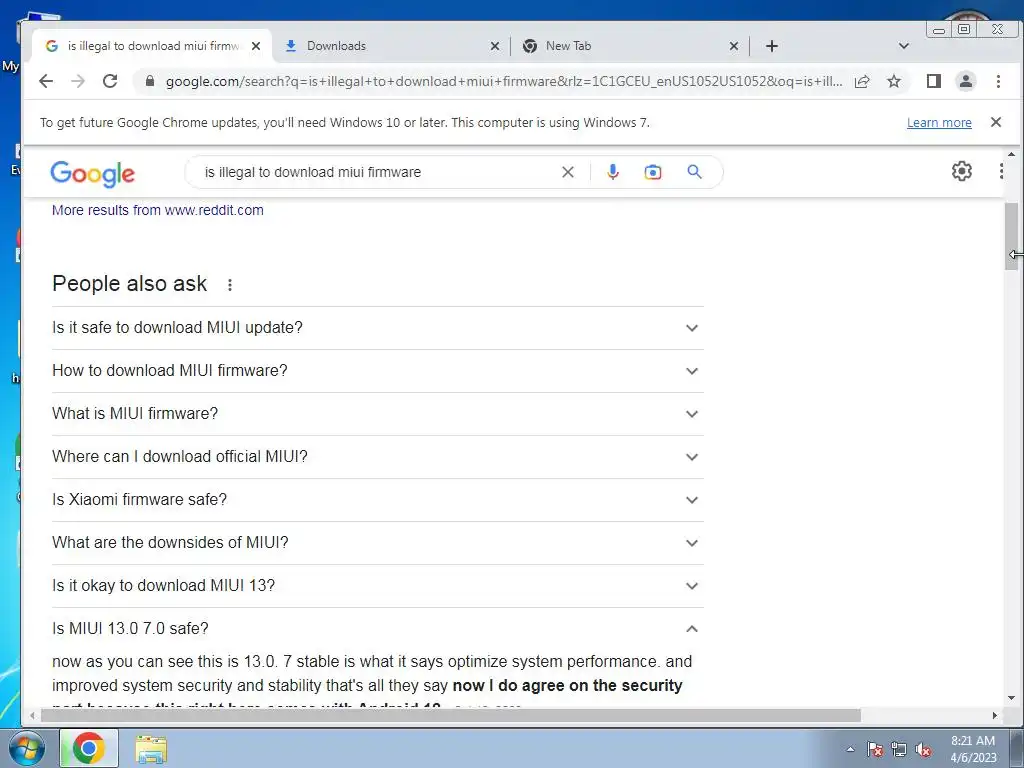Share this page icon in address bar
The image size is (1024, 768).
(862, 81)
